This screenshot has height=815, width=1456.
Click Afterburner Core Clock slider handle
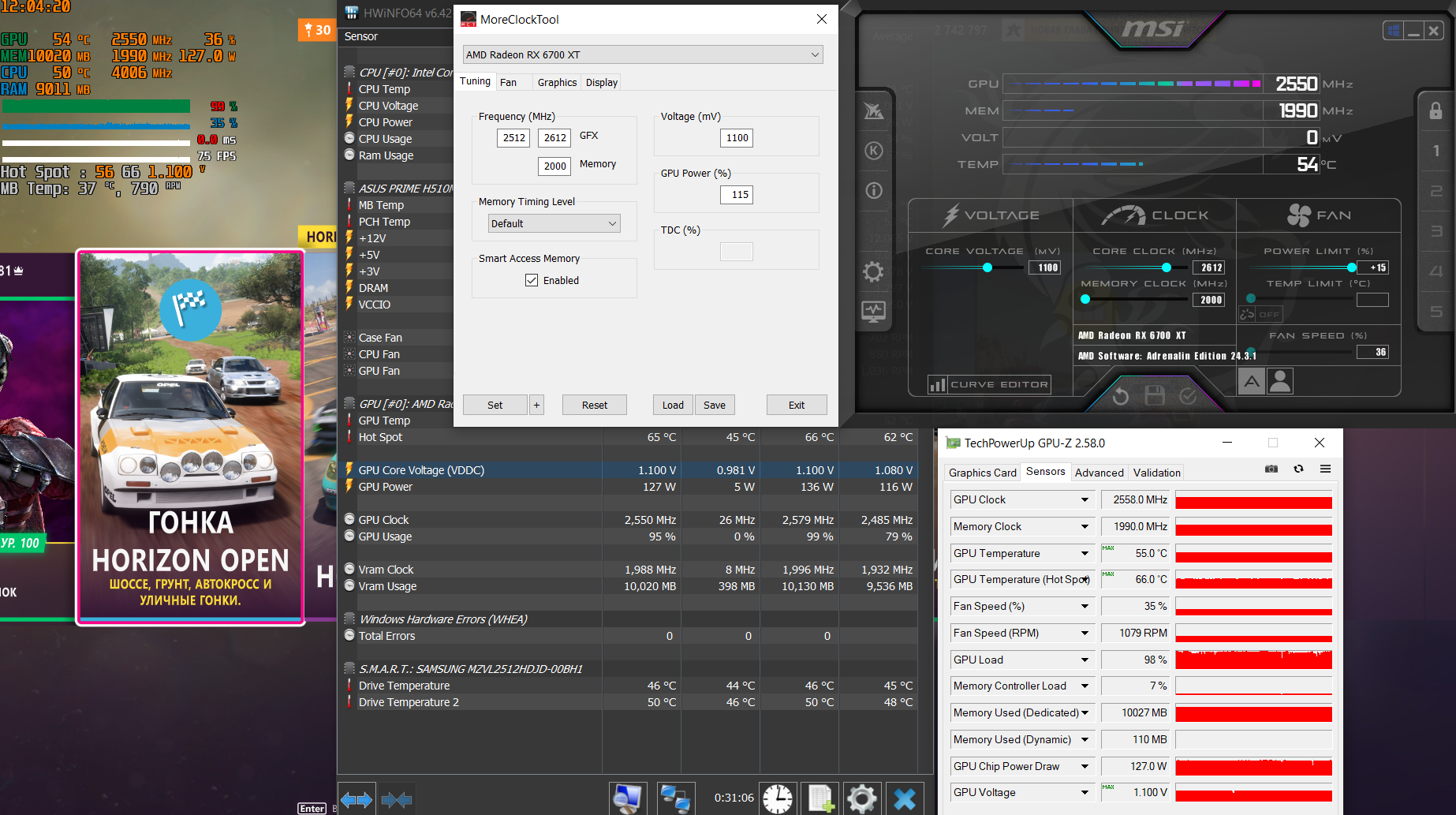coord(1167,267)
